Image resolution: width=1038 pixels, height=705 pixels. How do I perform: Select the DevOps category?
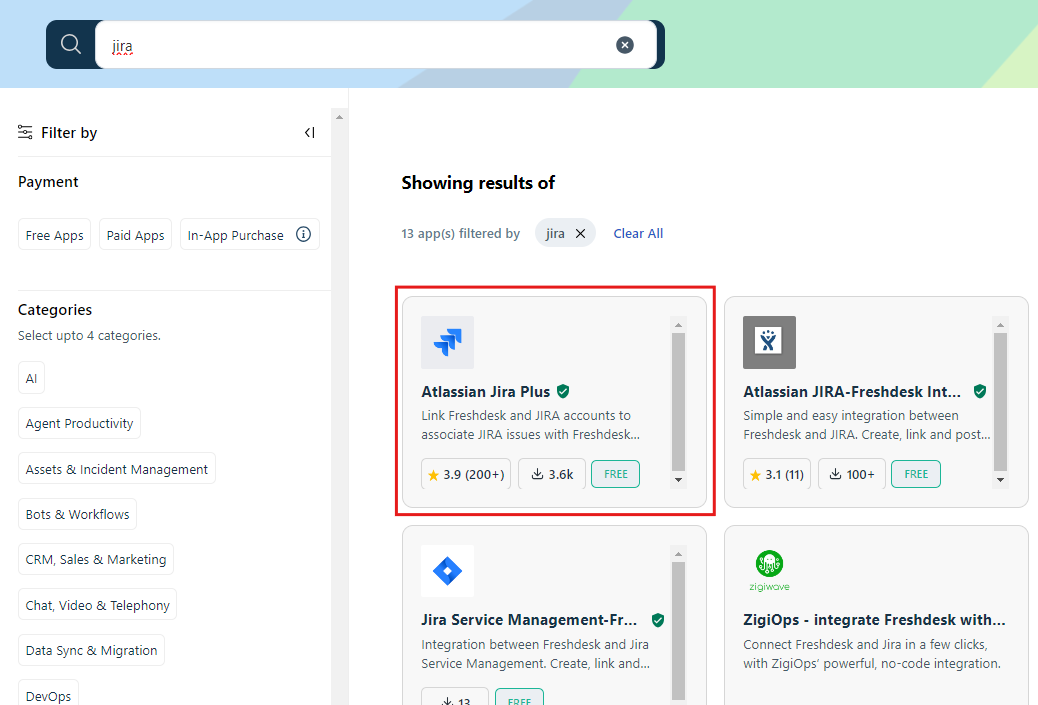click(x=48, y=694)
